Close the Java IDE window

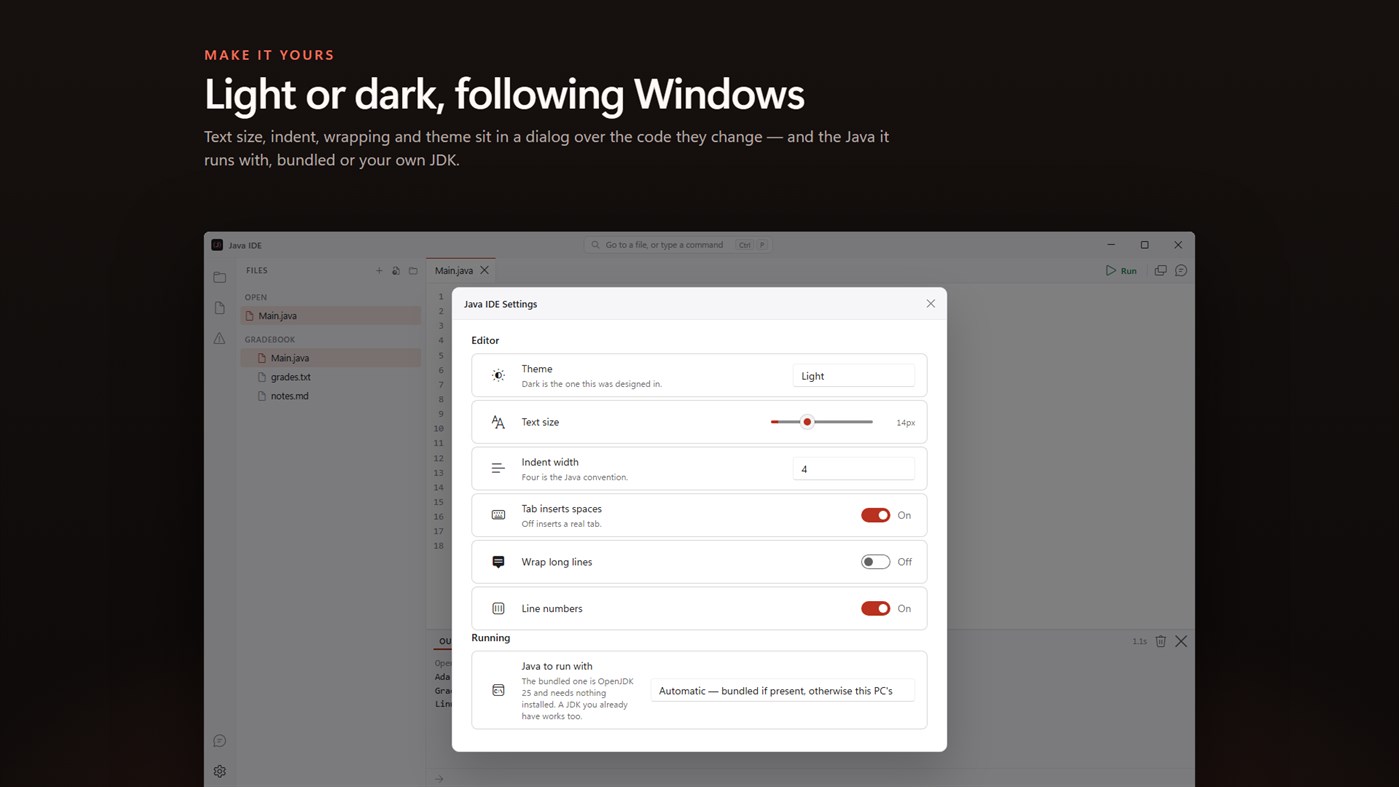coord(1178,245)
